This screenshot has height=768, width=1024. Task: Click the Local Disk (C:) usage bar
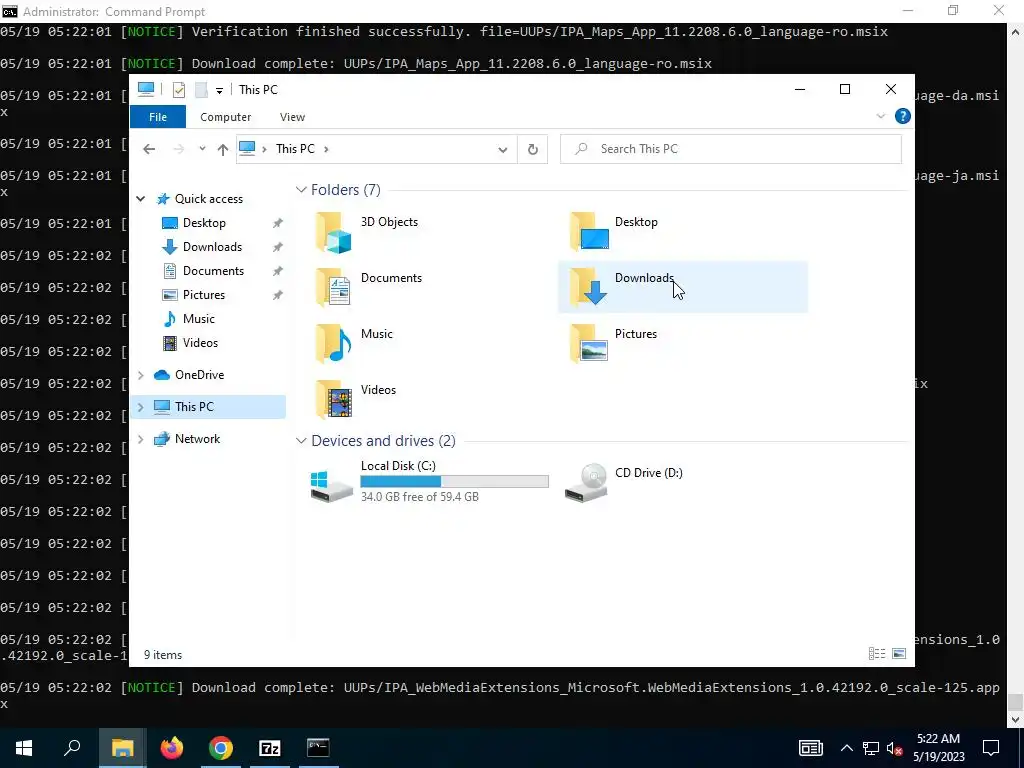click(455, 481)
